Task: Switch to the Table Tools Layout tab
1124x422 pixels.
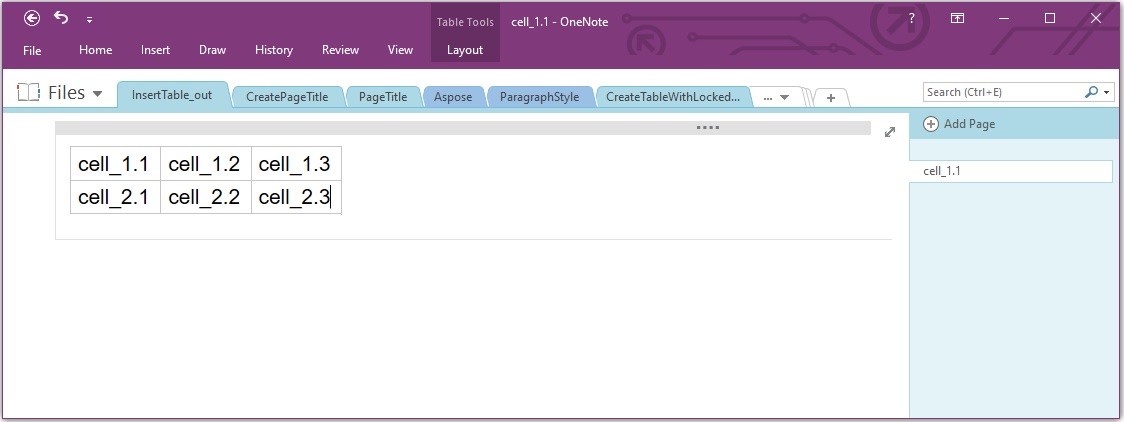Action: [x=465, y=50]
